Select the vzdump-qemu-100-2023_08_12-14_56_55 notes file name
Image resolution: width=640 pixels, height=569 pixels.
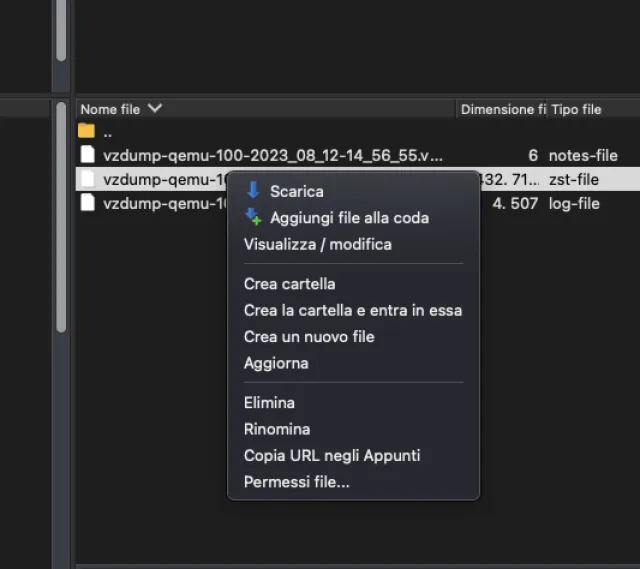click(x=273, y=155)
